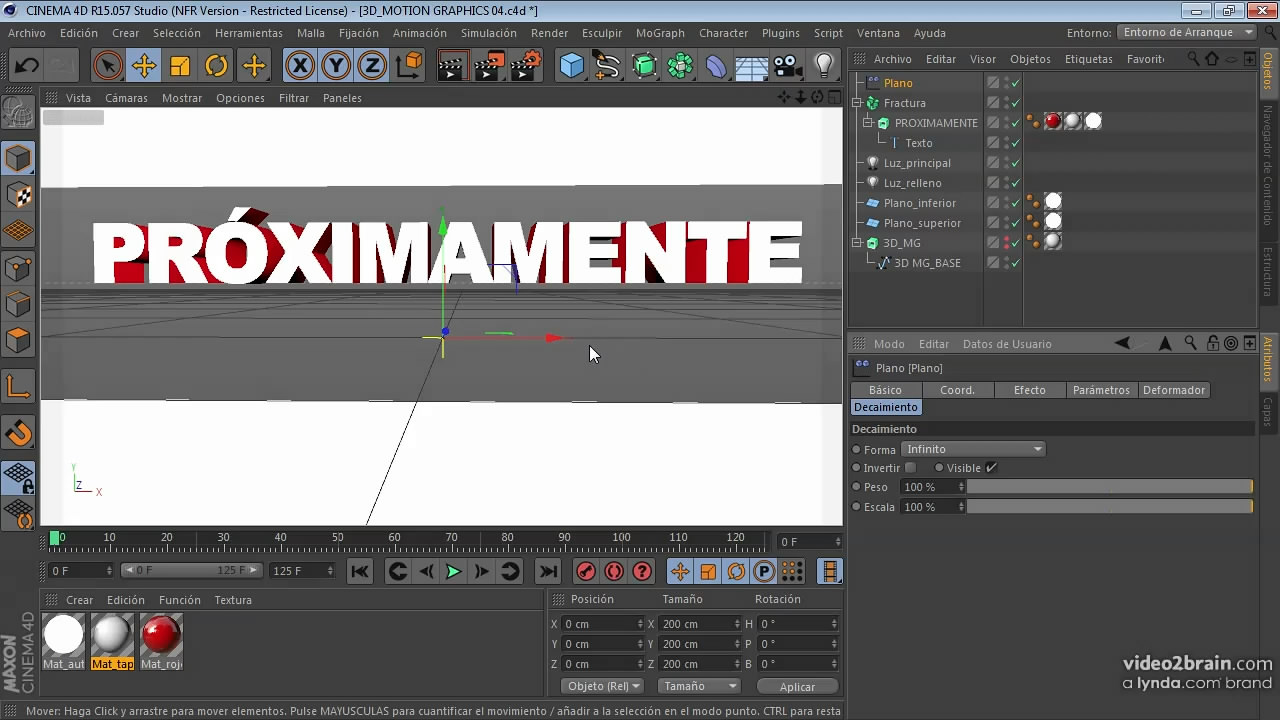Screen dimensions: 1280x720
Task: Toggle Position keyframe recording icon
Action: pos(680,571)
